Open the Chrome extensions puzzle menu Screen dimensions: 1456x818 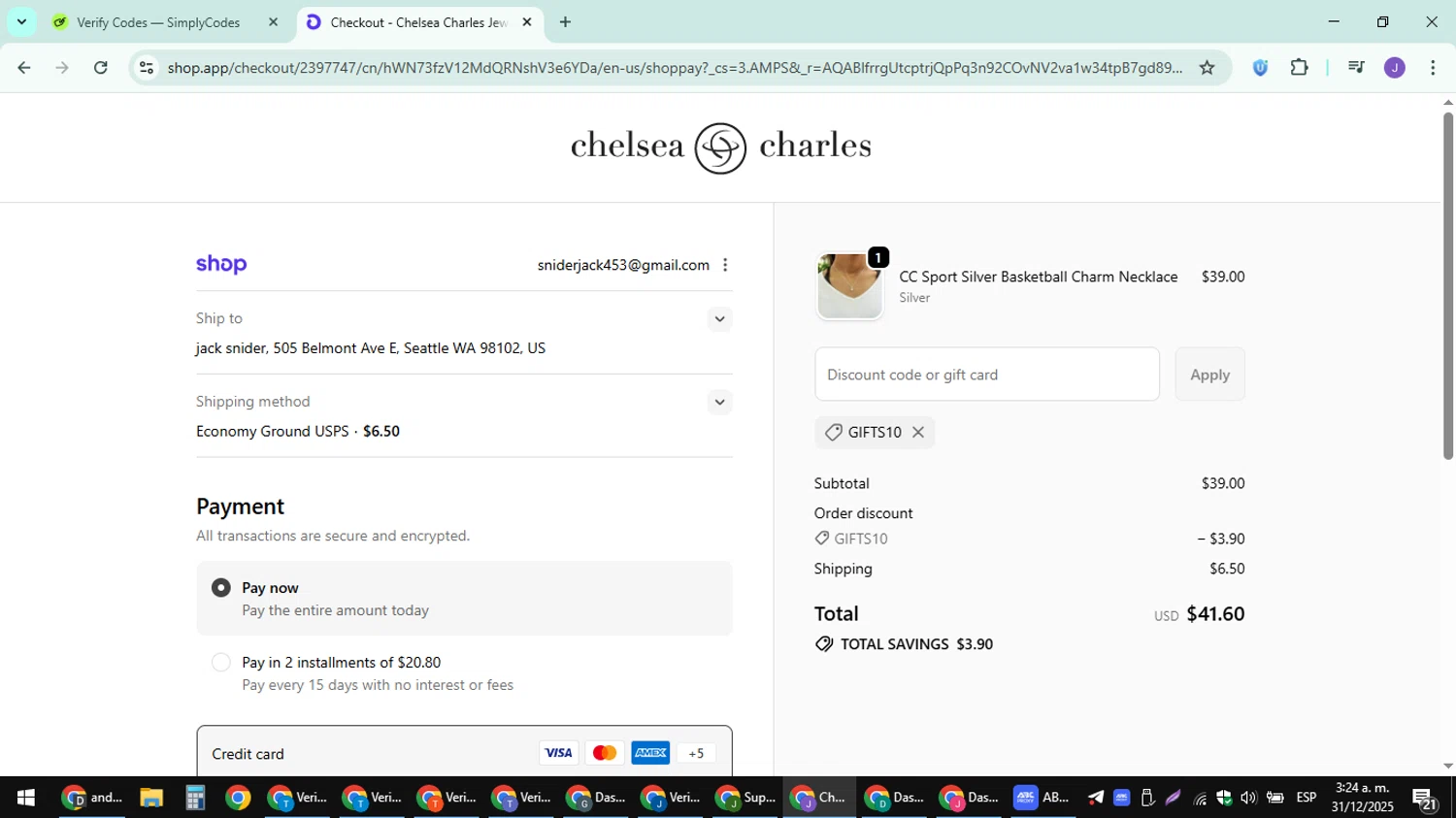pos(1299,67)
